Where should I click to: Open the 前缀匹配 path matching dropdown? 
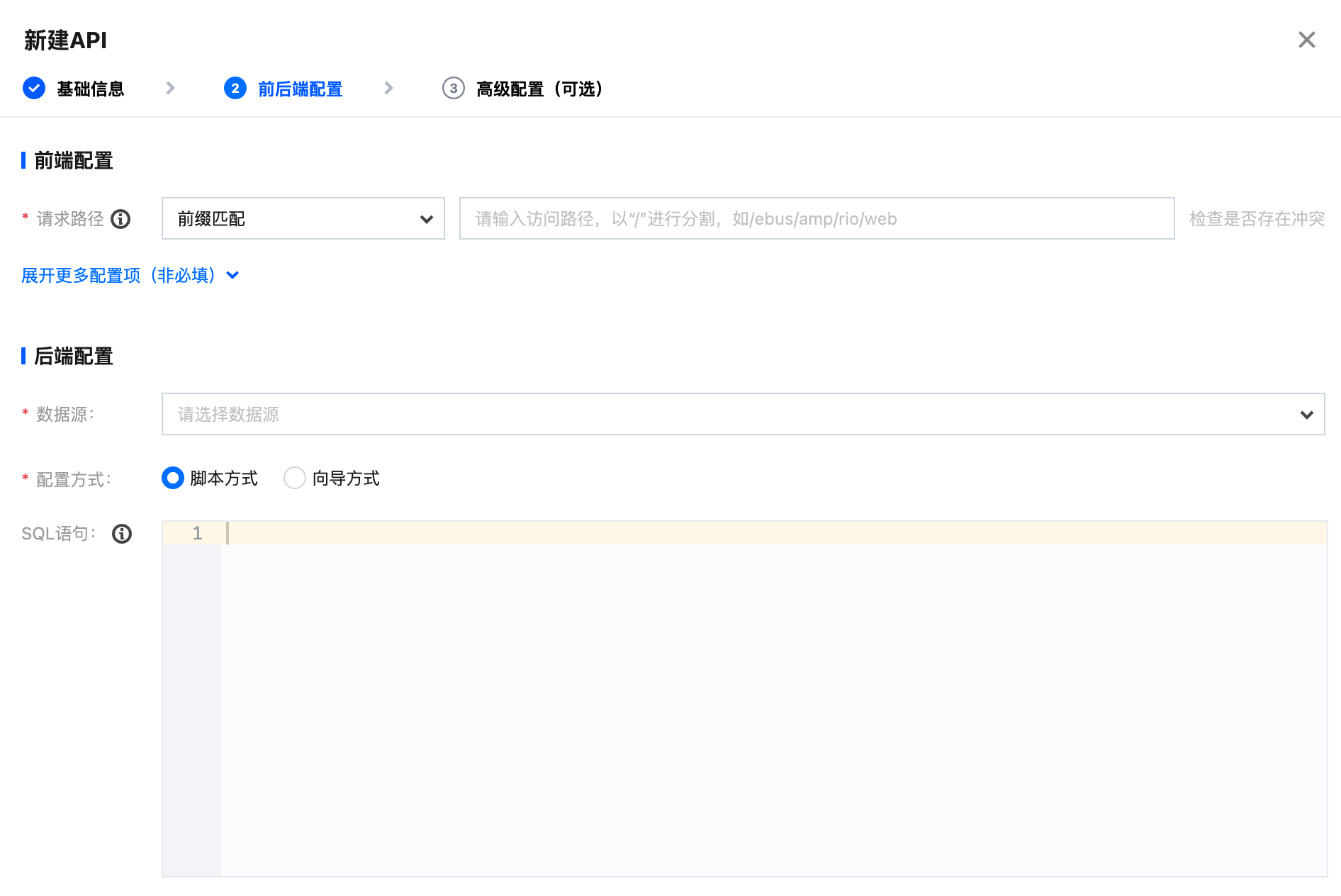pyautogui.click(x=303, y=219)
